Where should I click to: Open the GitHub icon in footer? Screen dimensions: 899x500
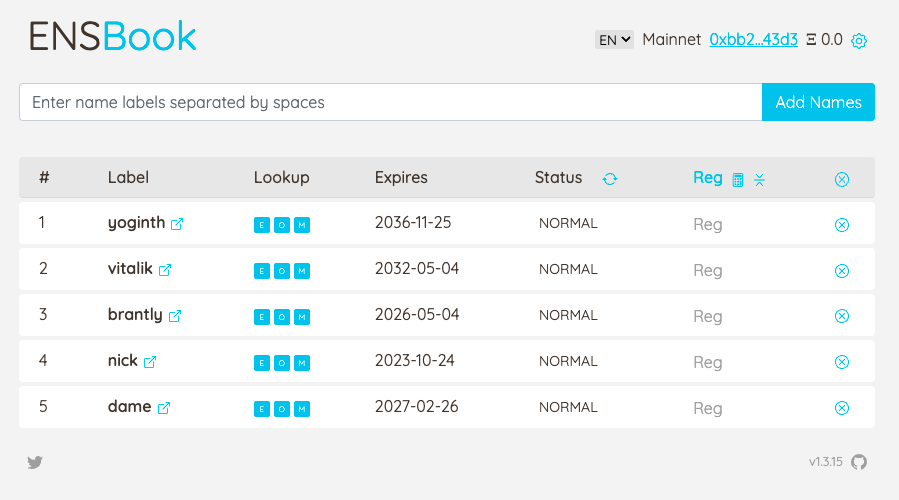[859, 462]
